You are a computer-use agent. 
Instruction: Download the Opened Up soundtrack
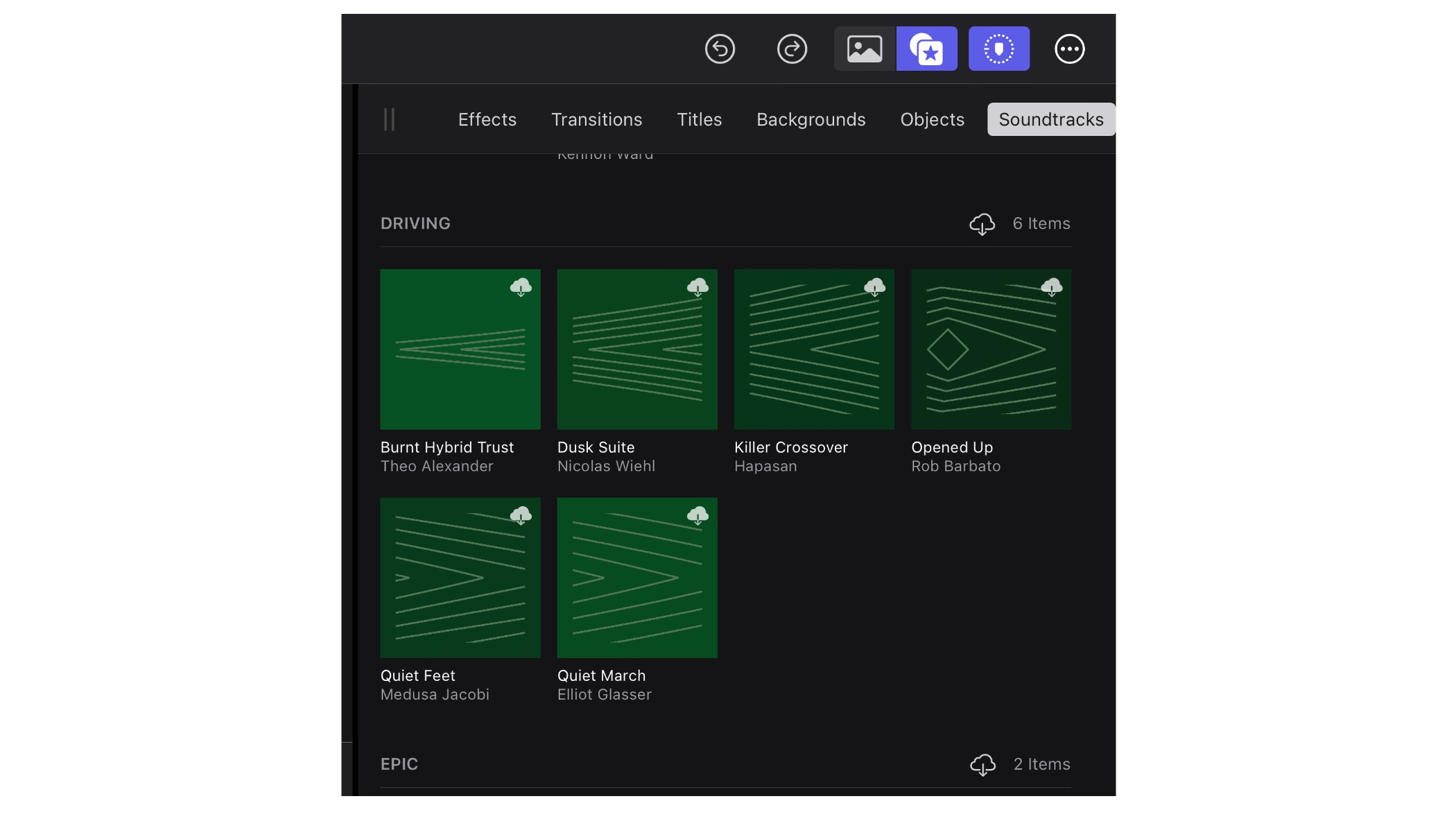[x=1052, y=287]
